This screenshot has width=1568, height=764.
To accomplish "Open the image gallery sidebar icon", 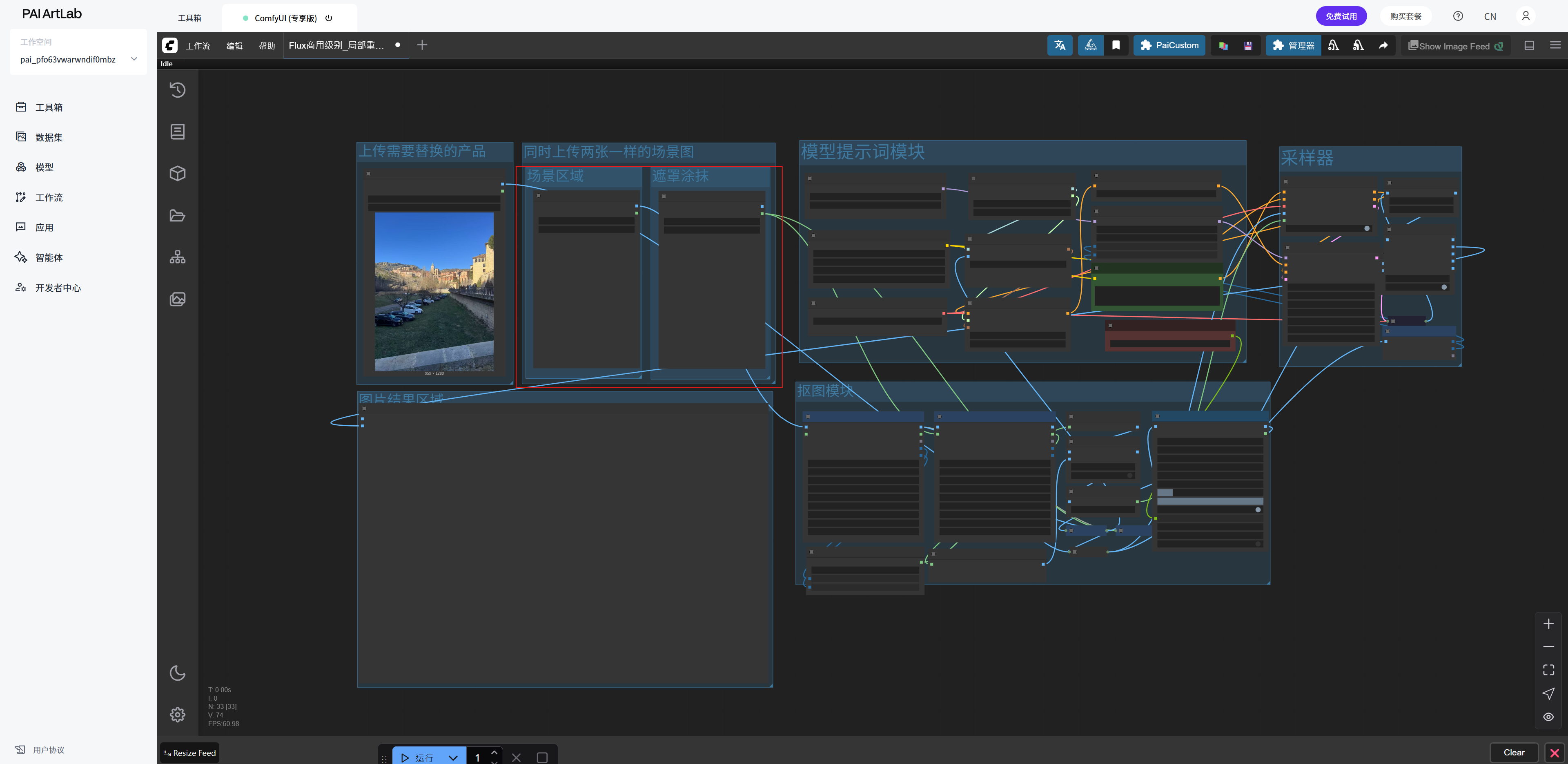I will point(177,299).
